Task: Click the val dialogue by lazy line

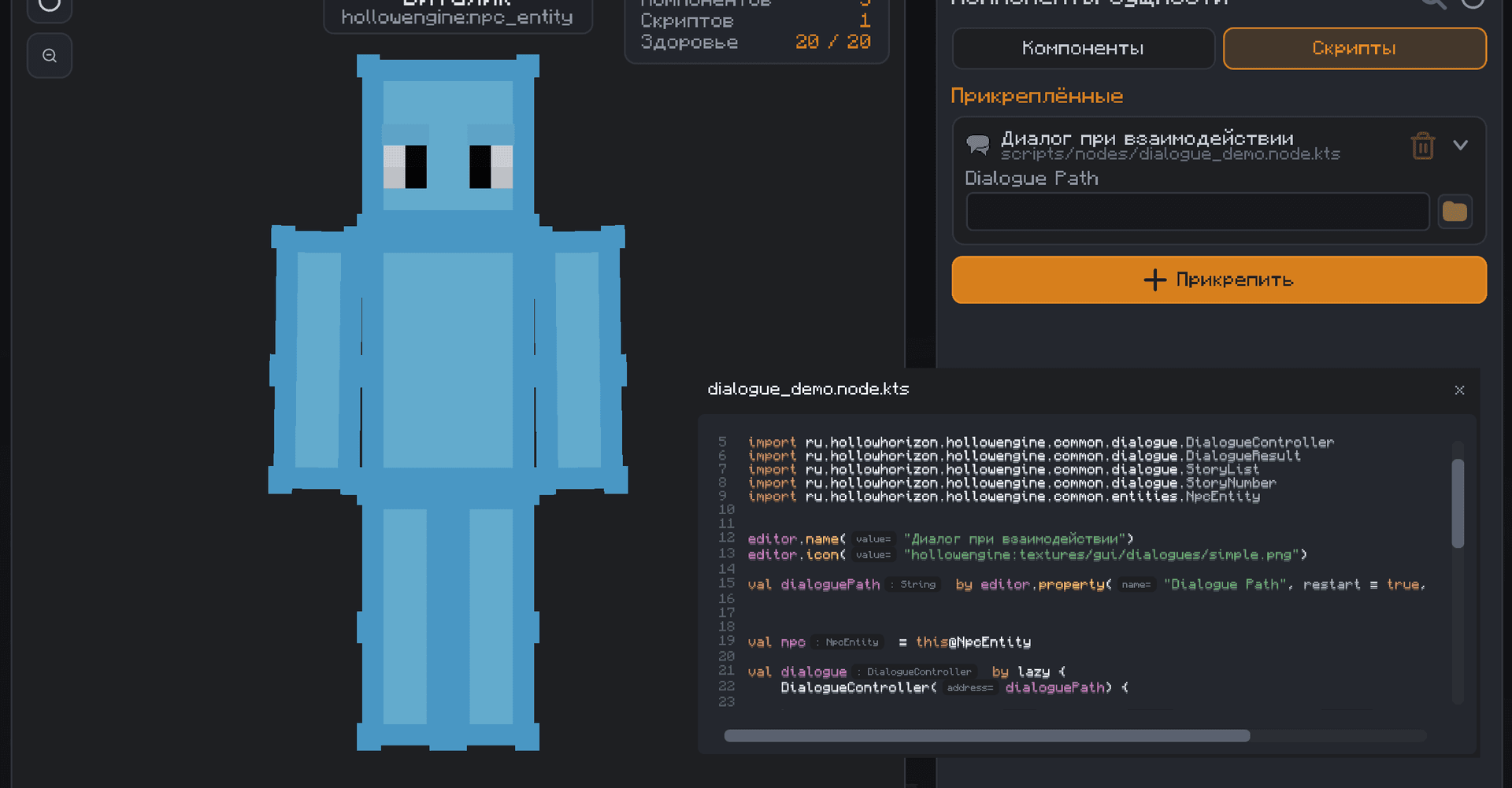Action: (x=906, y=671)
